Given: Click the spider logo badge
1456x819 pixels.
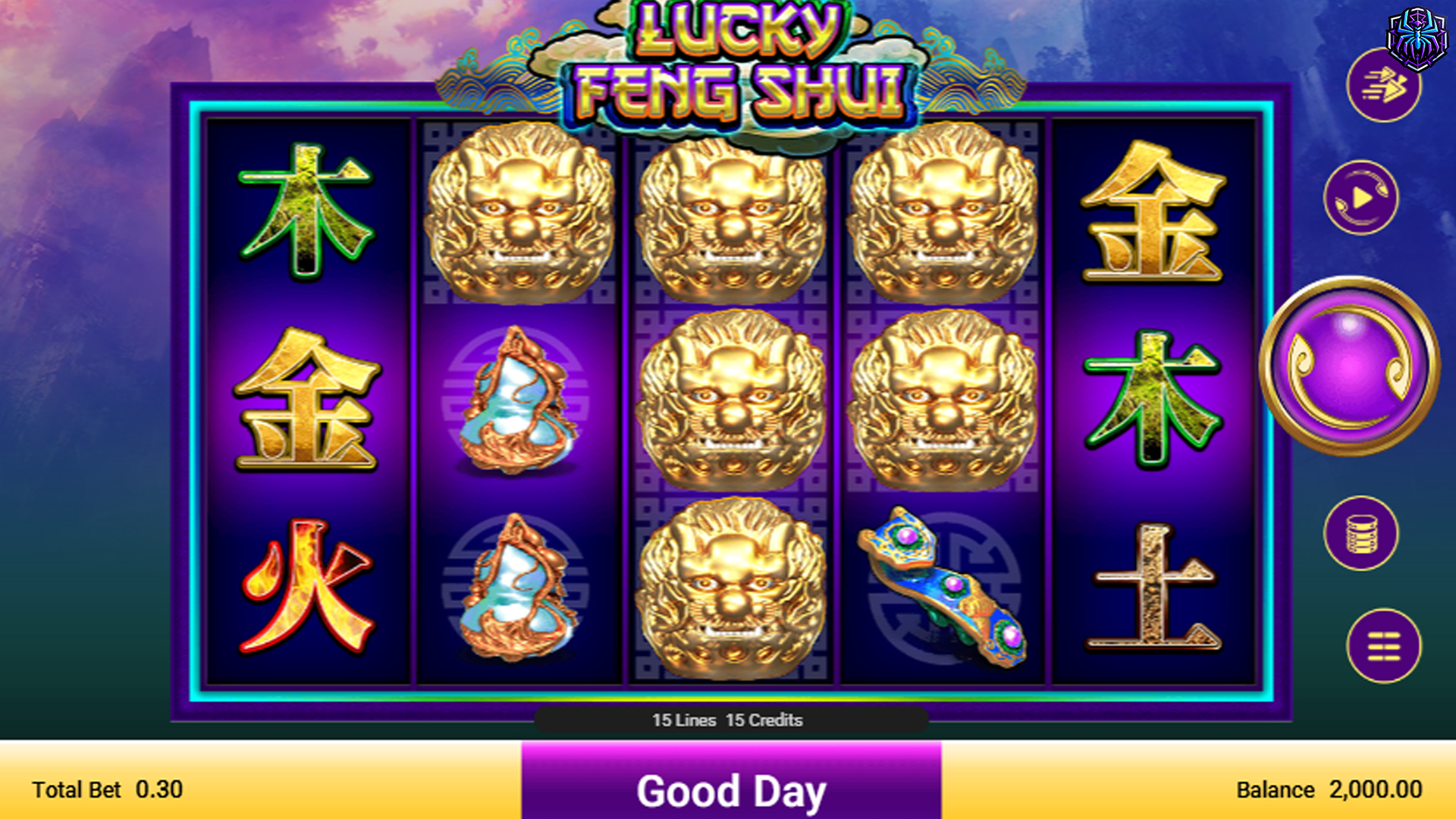Looking at the screenshot, I should coord(1417,38).
